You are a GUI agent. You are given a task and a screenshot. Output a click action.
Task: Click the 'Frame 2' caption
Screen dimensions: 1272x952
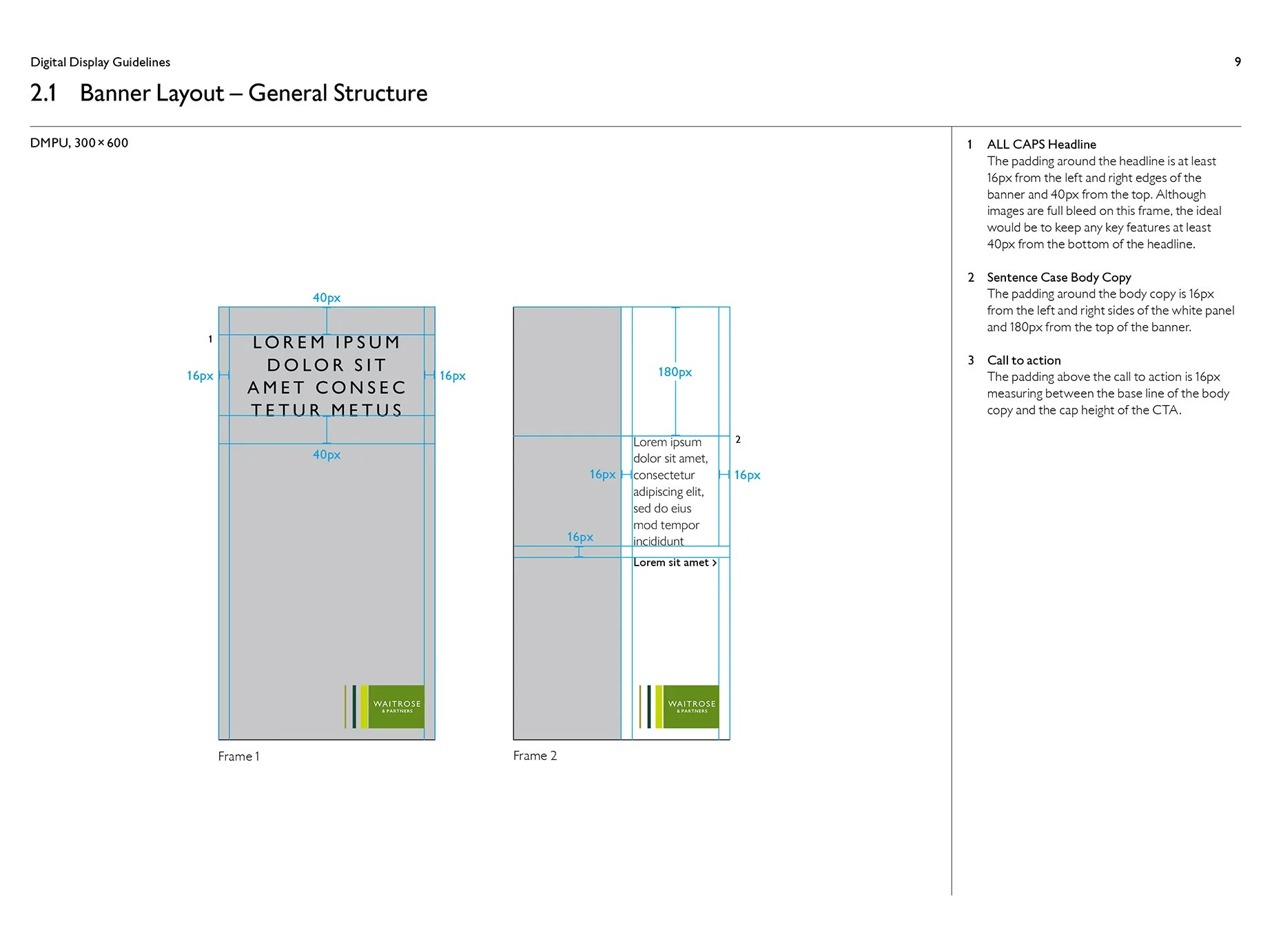pos(535,756)
